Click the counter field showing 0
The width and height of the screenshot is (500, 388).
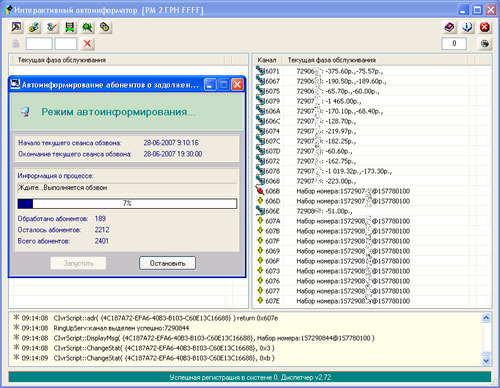454,44
